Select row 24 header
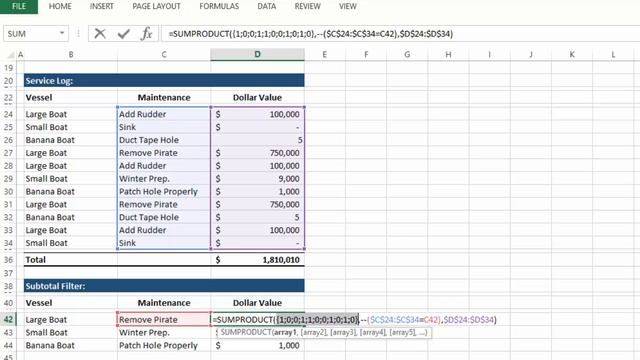 pyautogui.click(x=8, y=114)
